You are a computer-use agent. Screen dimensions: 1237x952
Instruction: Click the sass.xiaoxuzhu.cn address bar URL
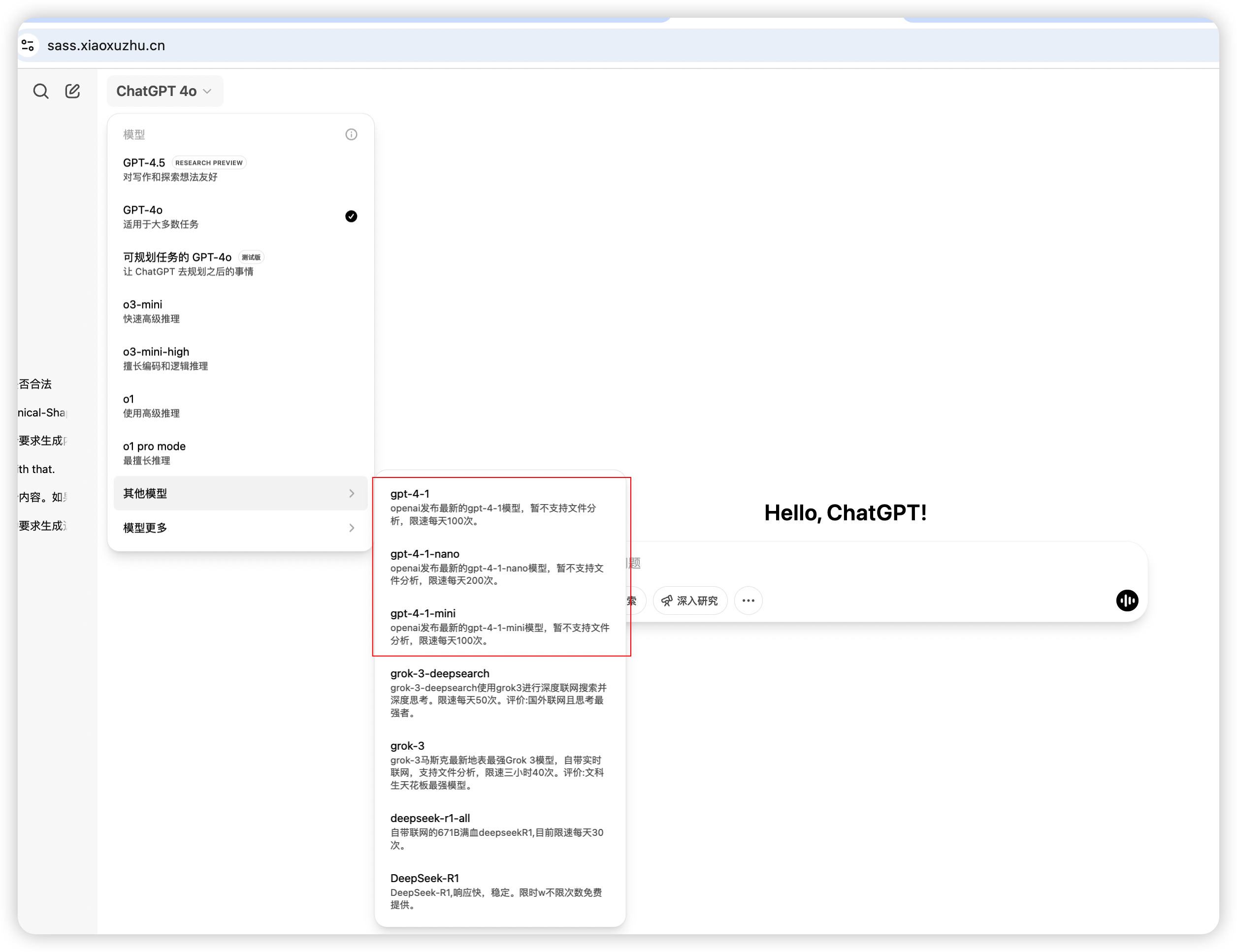click(106, 45)
